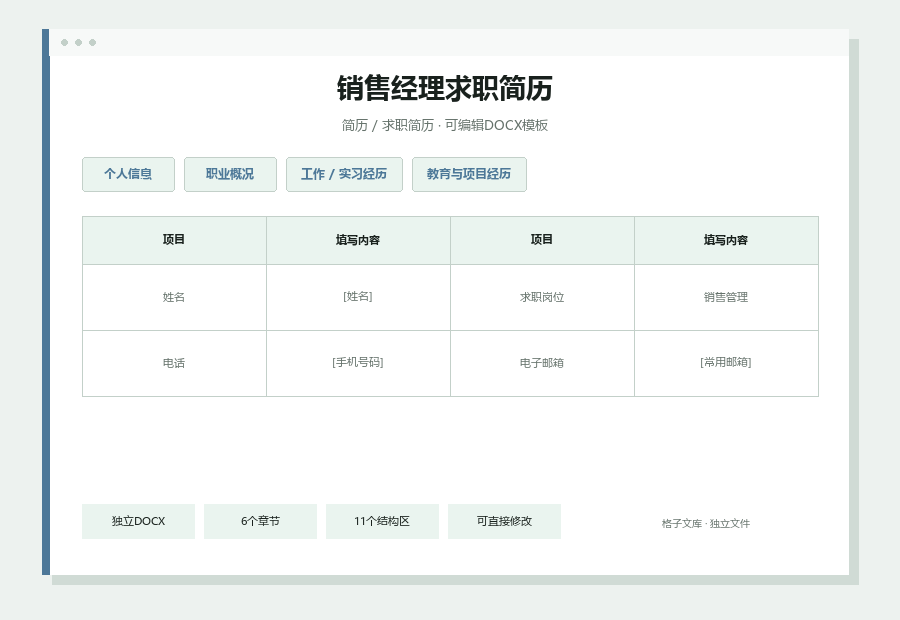
Task: Choose the 可直接修改 tag
Action: pos(504,521)
